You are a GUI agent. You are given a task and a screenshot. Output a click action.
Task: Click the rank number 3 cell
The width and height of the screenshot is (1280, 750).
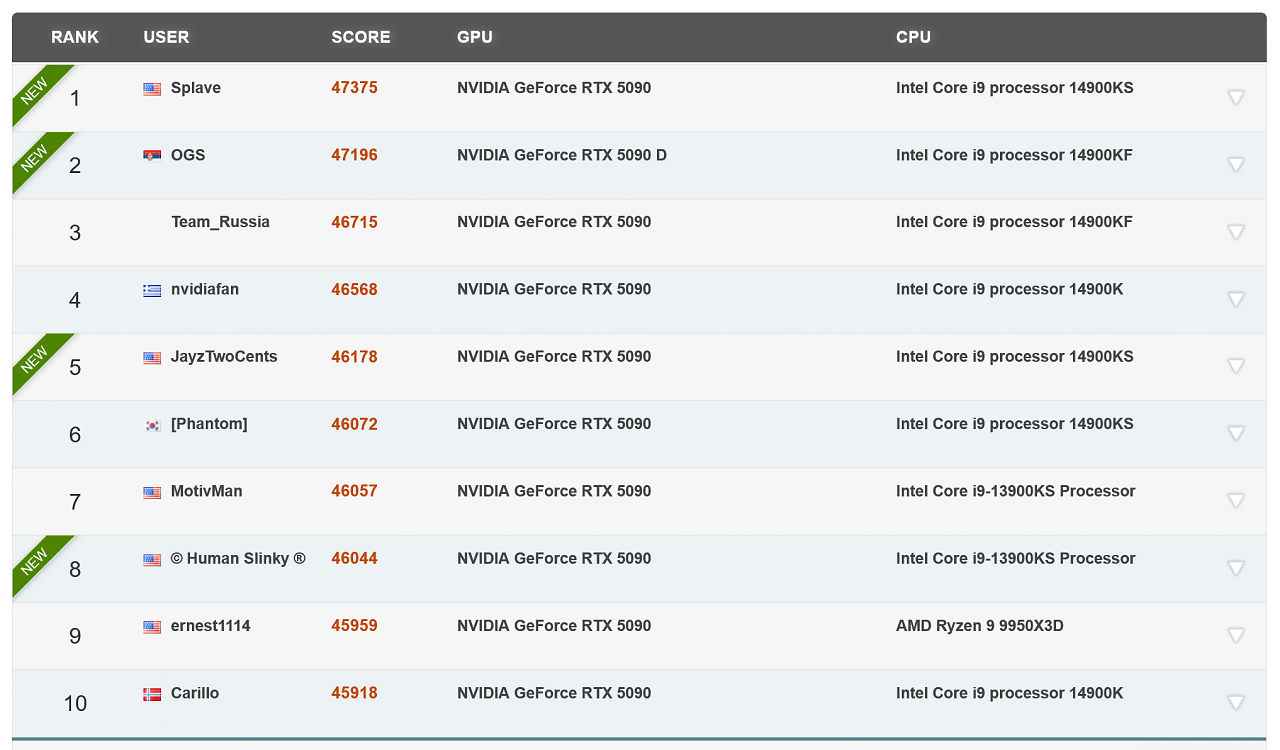(75, 233)
